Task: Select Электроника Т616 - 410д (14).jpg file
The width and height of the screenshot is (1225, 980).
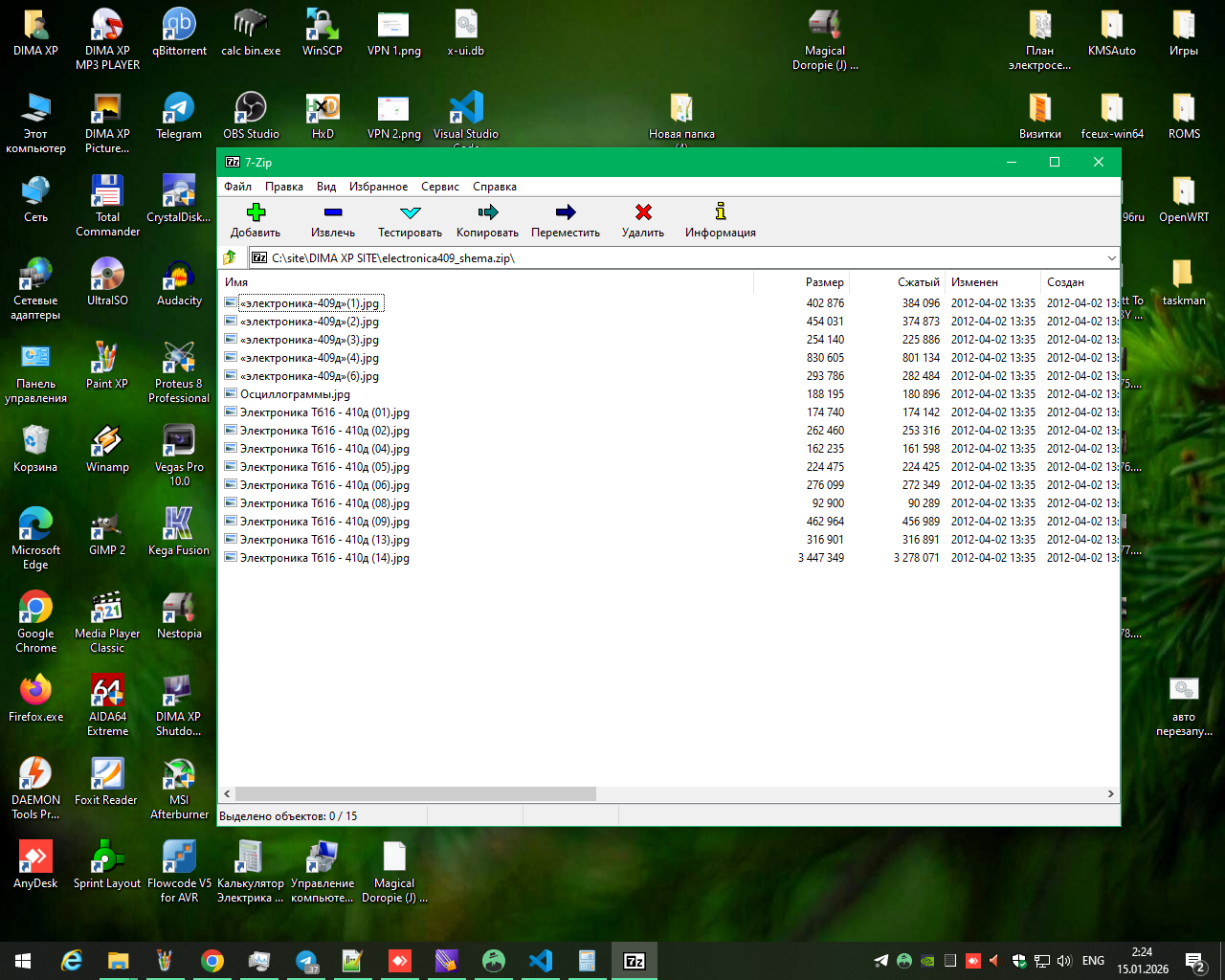Action: click(x=324, y=558)
